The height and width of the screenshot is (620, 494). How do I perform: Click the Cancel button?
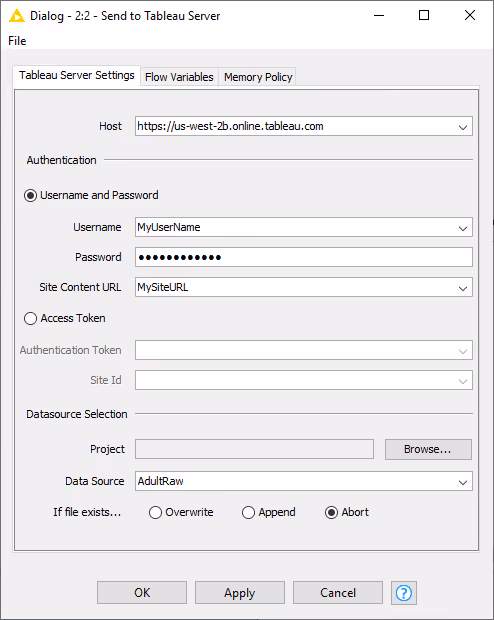click(x=338, y=592)
